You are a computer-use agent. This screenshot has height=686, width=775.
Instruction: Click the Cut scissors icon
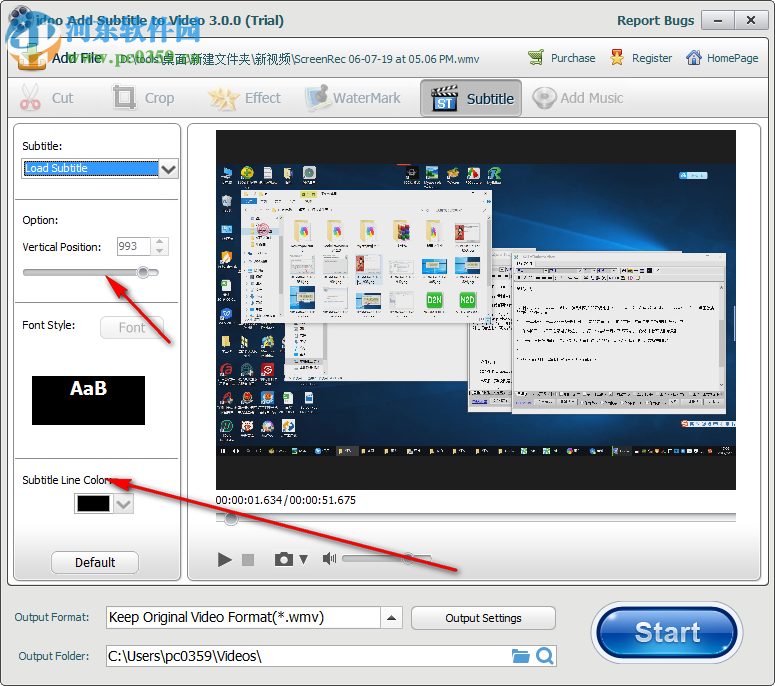click(x=30, y=97)
